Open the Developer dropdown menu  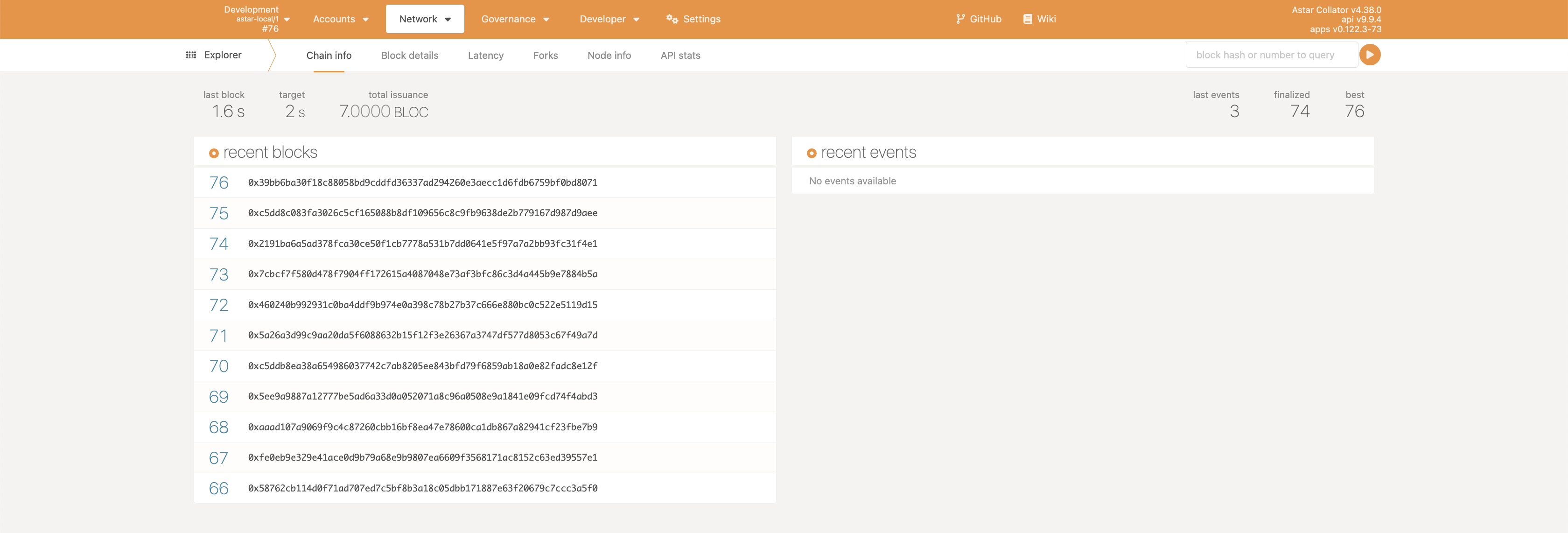coord(609,19)
